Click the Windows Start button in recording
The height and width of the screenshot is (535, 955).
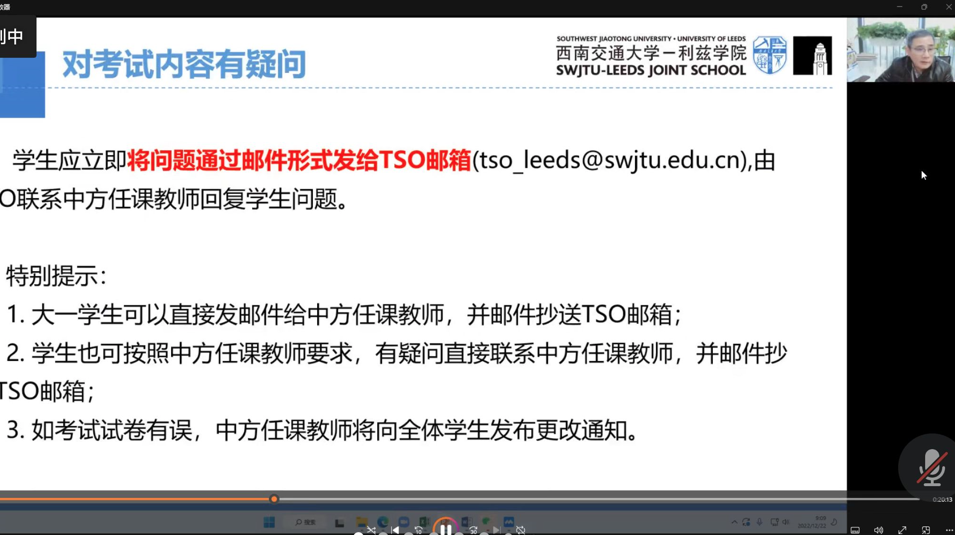pyautogui.click(x=269, y=522)
